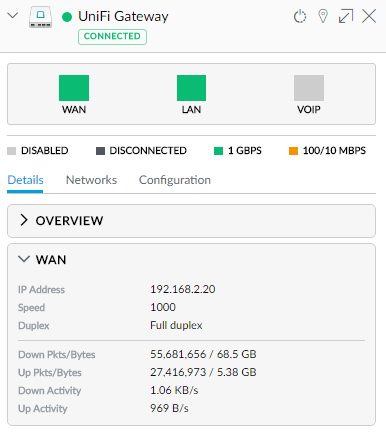Collapse panel using top-left chevron
Screen dimensions: 386x437
coord(13,16)
